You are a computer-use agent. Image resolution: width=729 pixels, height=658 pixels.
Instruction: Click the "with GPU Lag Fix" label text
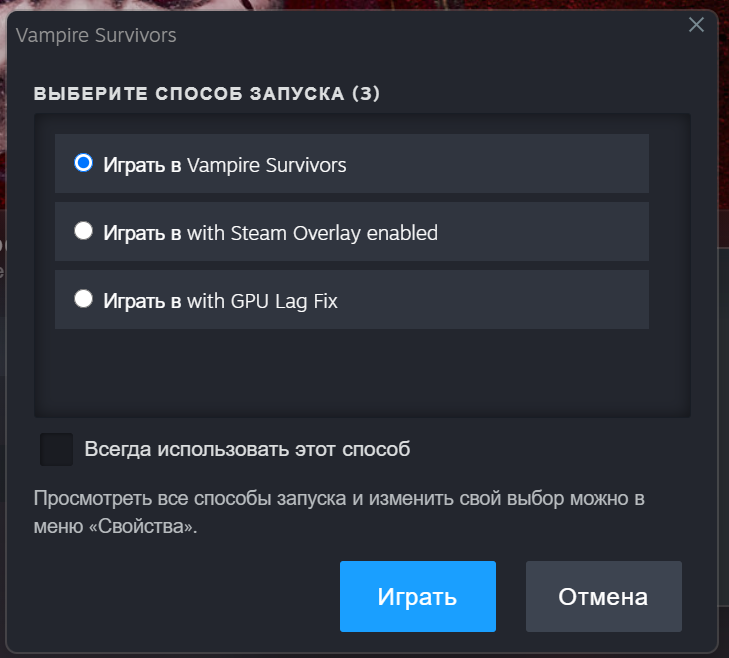click(x=220, y=300)
